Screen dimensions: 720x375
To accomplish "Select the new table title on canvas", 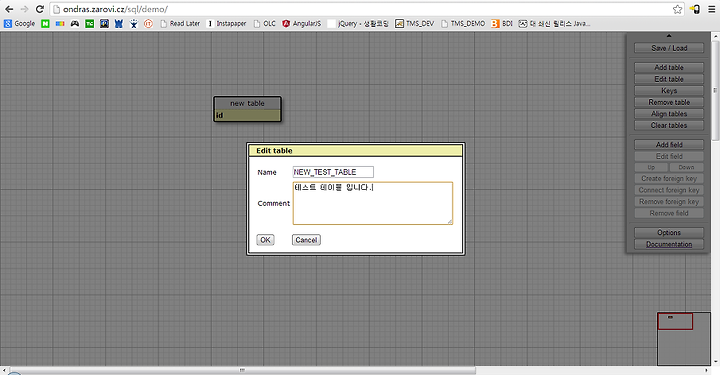I will click(247, 103).
